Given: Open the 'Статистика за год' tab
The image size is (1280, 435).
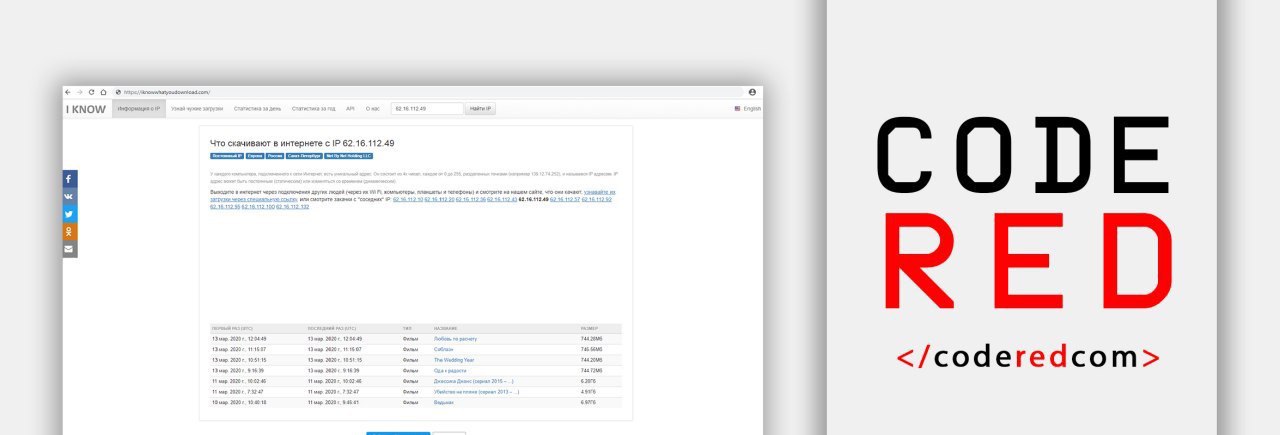Looking at the screenshot, I should click(x=313, y=108).
